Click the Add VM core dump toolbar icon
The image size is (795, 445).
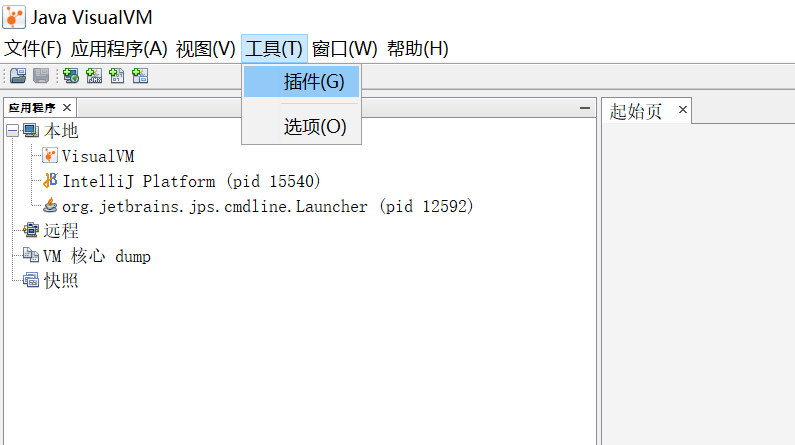tap(117, 76)
